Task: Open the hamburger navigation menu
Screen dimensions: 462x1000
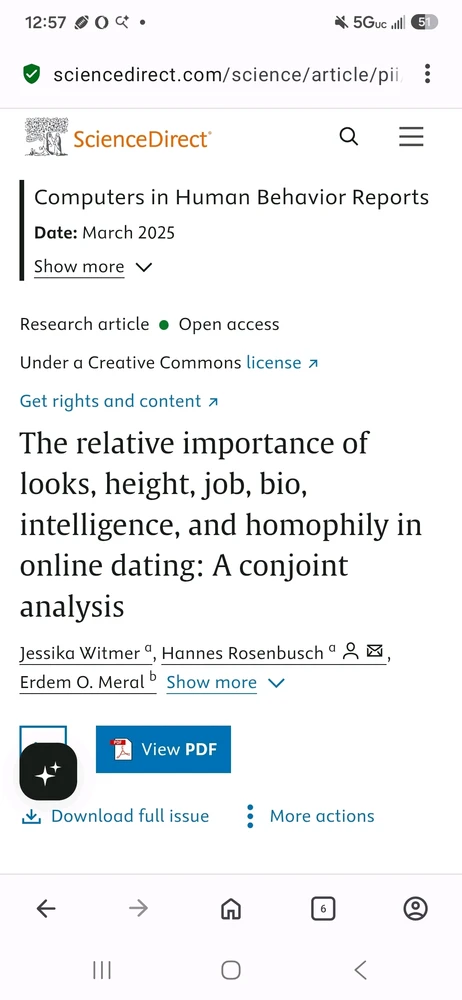Action: [x=411, y=136]
